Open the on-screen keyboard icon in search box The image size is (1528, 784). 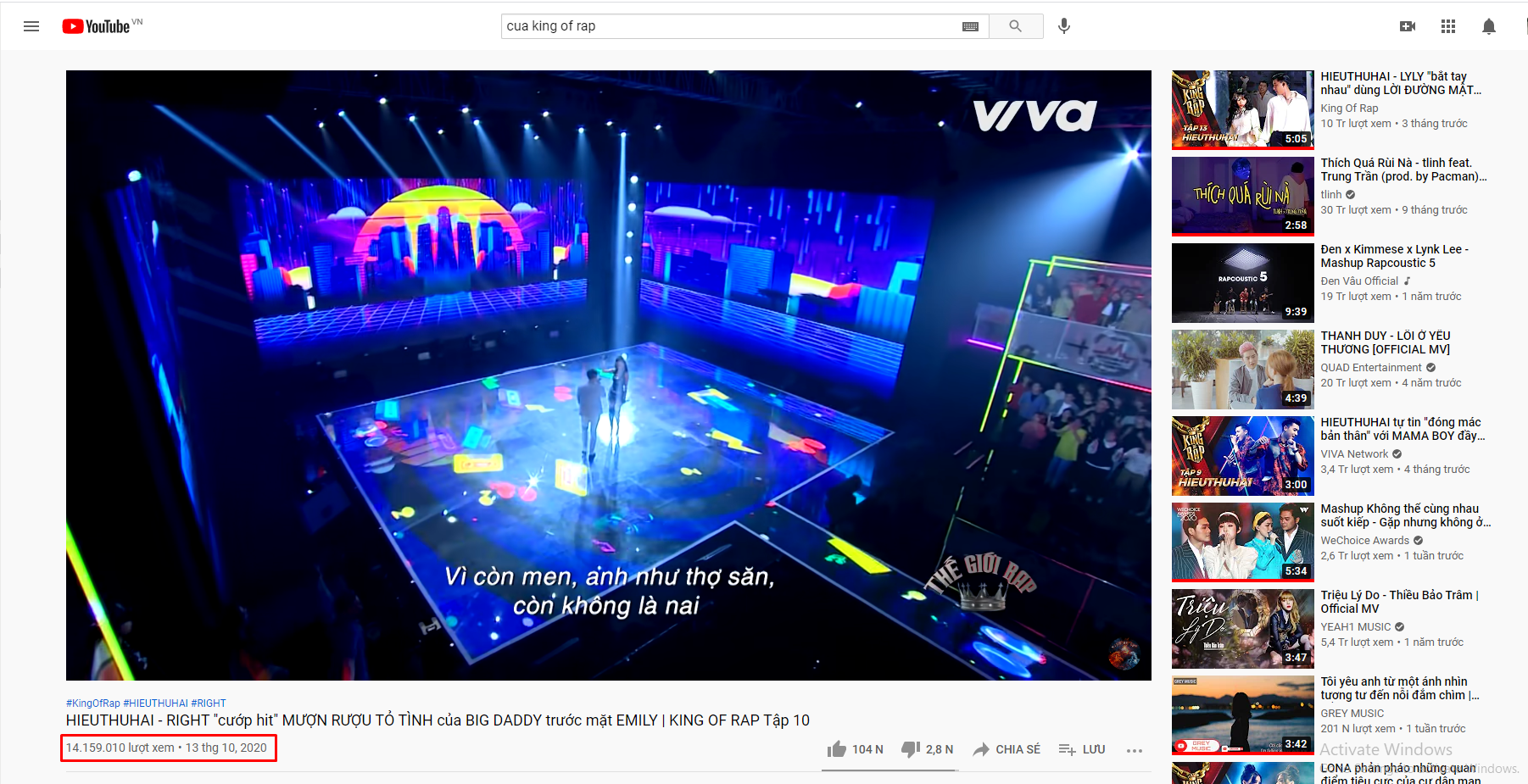click(x=971, y=26)
